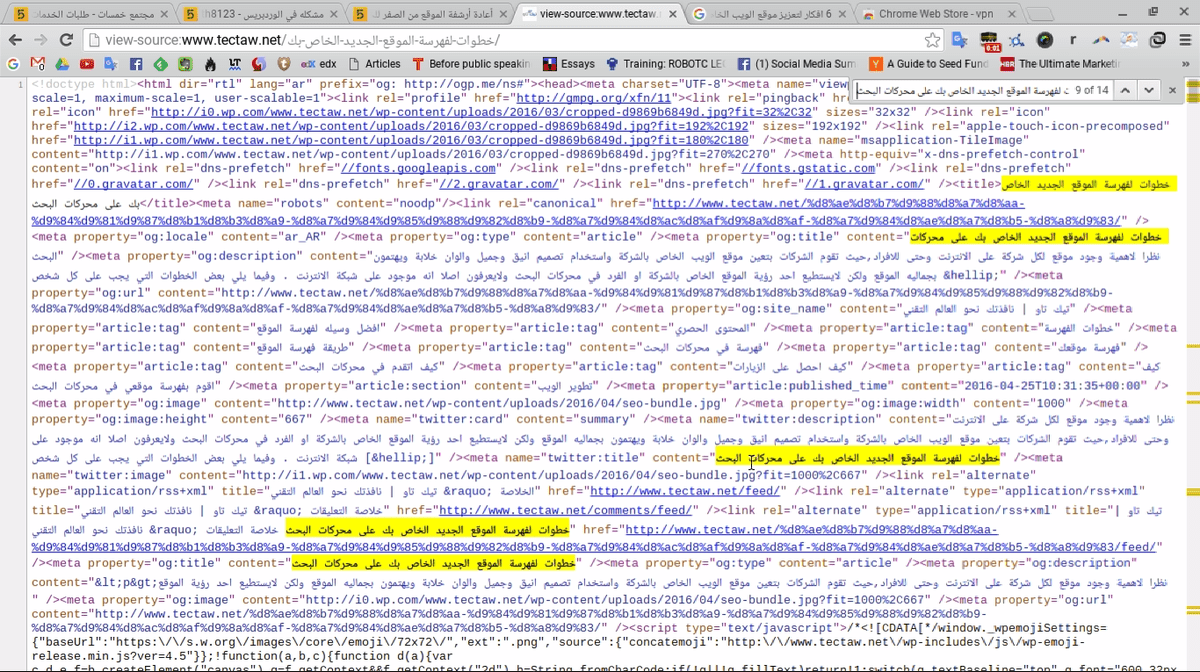Open the Google bookmark icon
This screenshot has height=672, width=1200.
click(13, 64)
